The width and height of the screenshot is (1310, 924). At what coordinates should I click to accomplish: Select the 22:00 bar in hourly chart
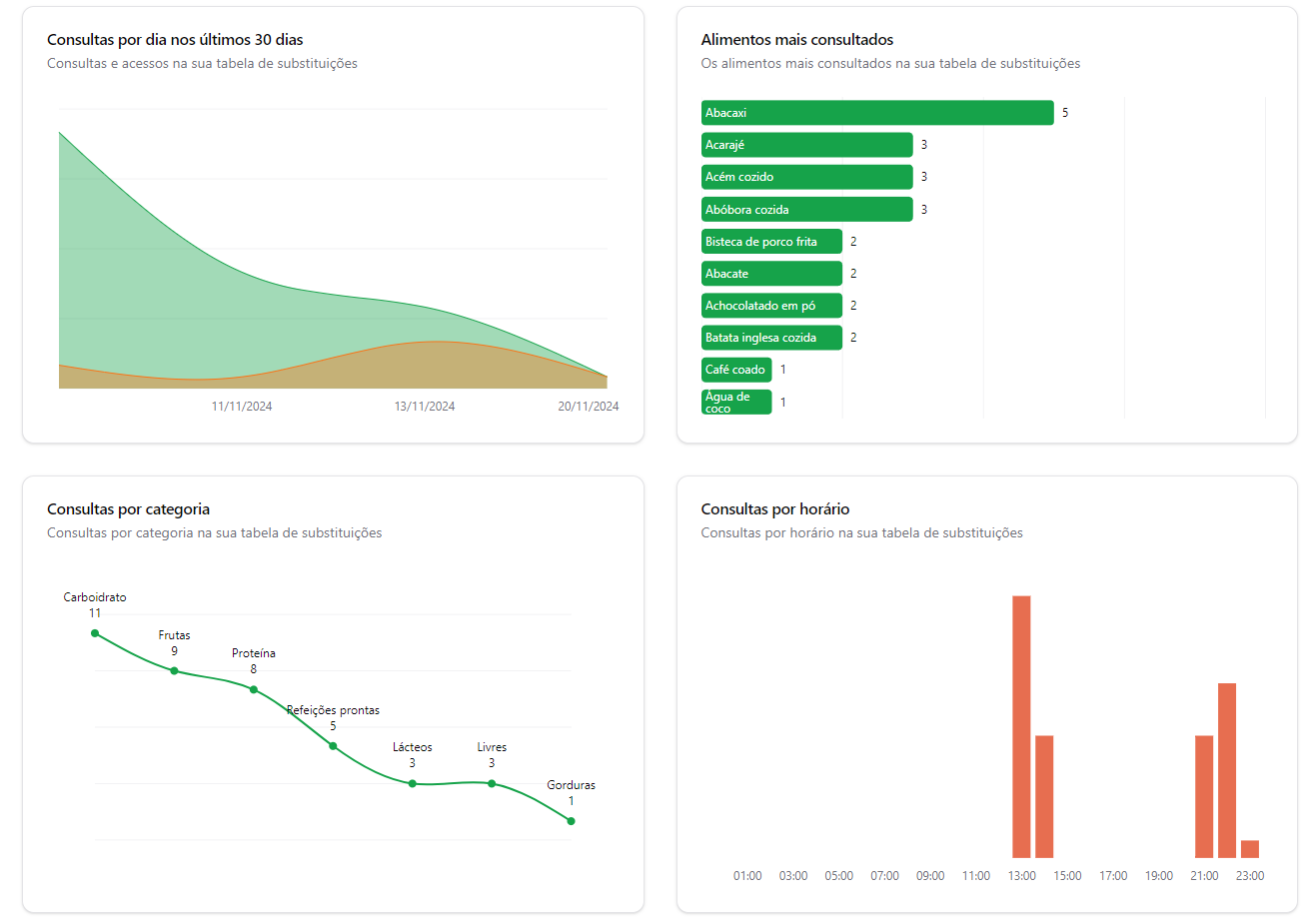1227,771
